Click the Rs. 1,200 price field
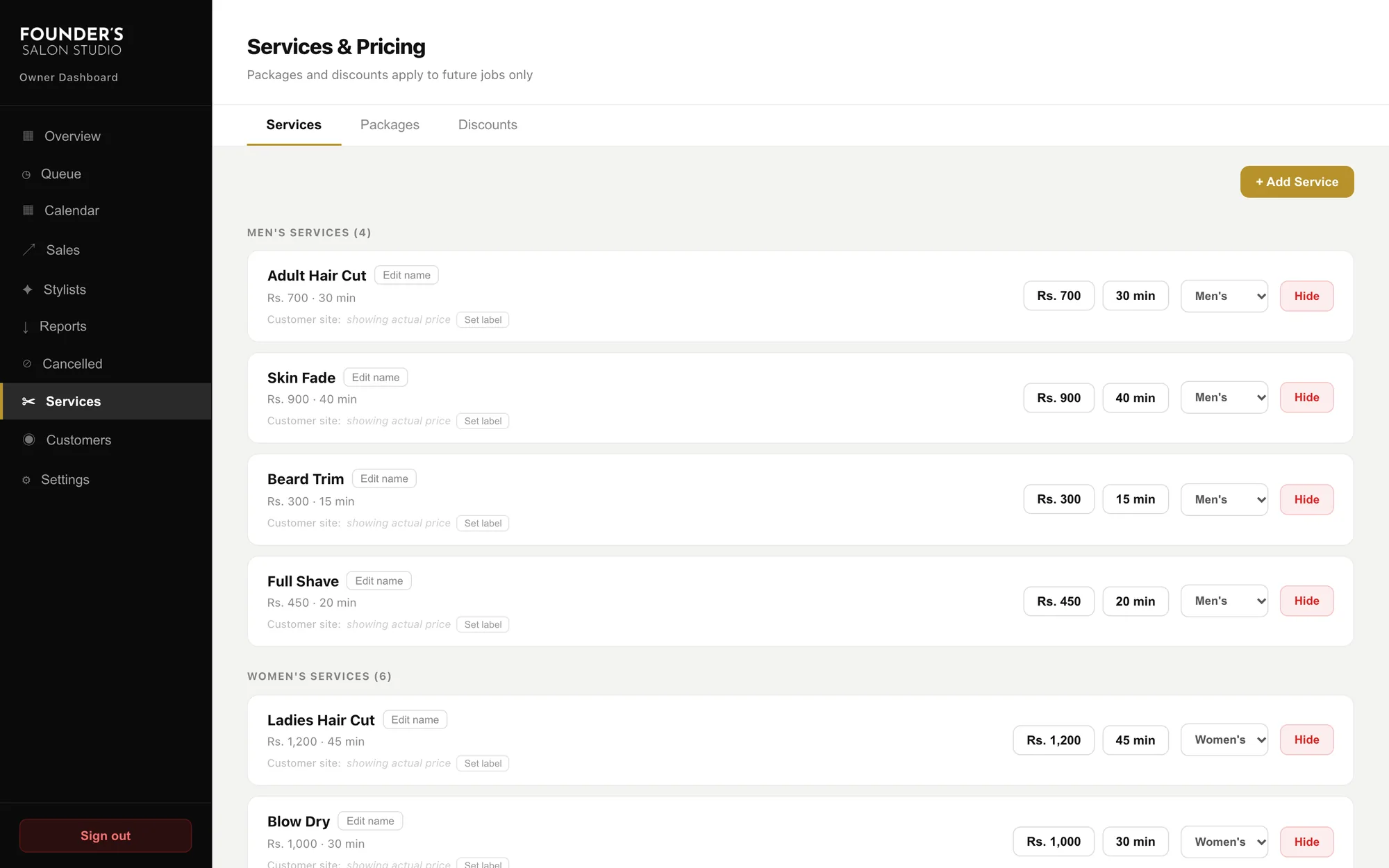The width and height of the screenshot is (1389, 868). pyautogui.click(x=1054, y=740)
